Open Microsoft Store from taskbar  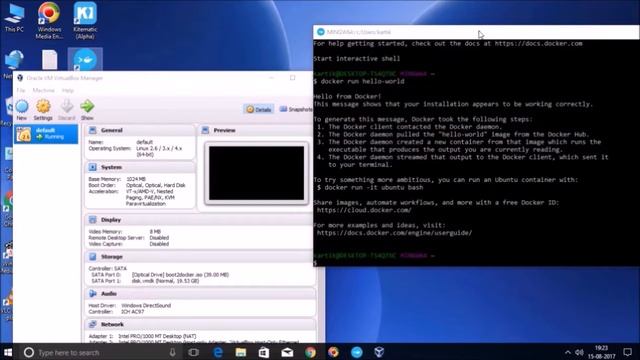tap(264, 352)
